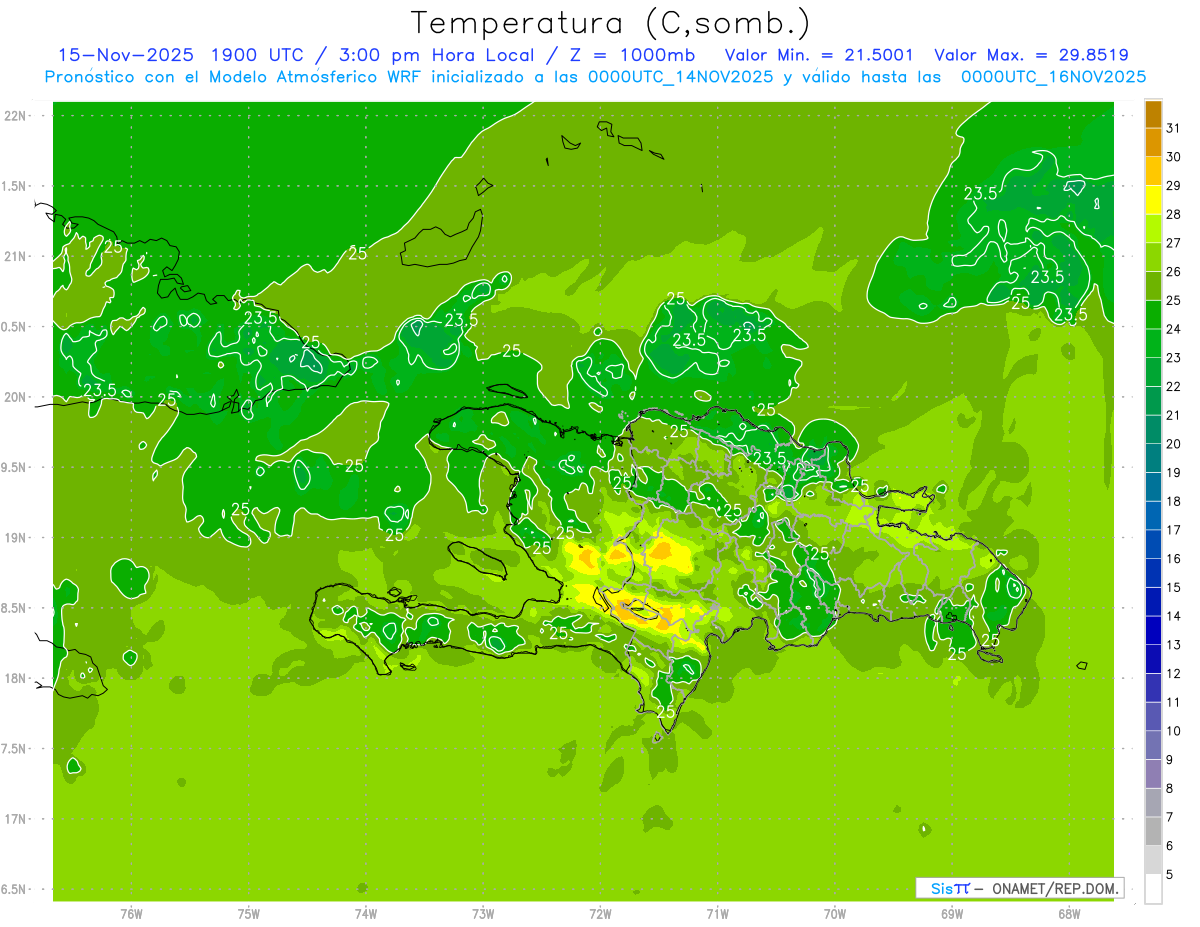Click the 70W longitude axis label
This screenshot has height=927, width=1200.
(835, 914)
